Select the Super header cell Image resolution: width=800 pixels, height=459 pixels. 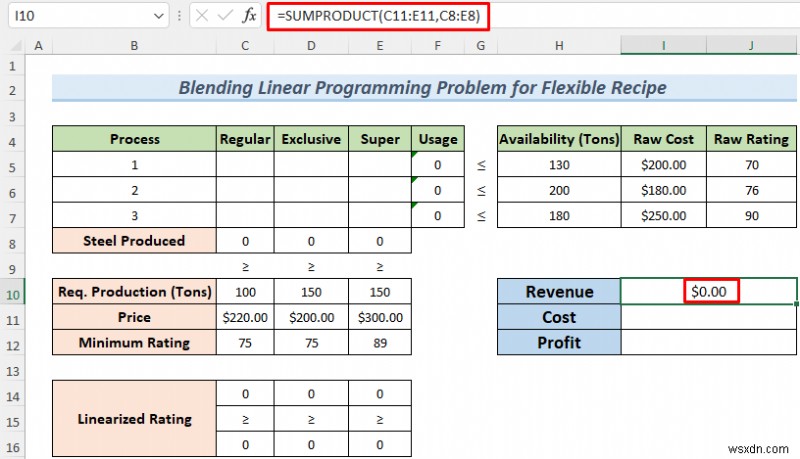coord(380,139)
